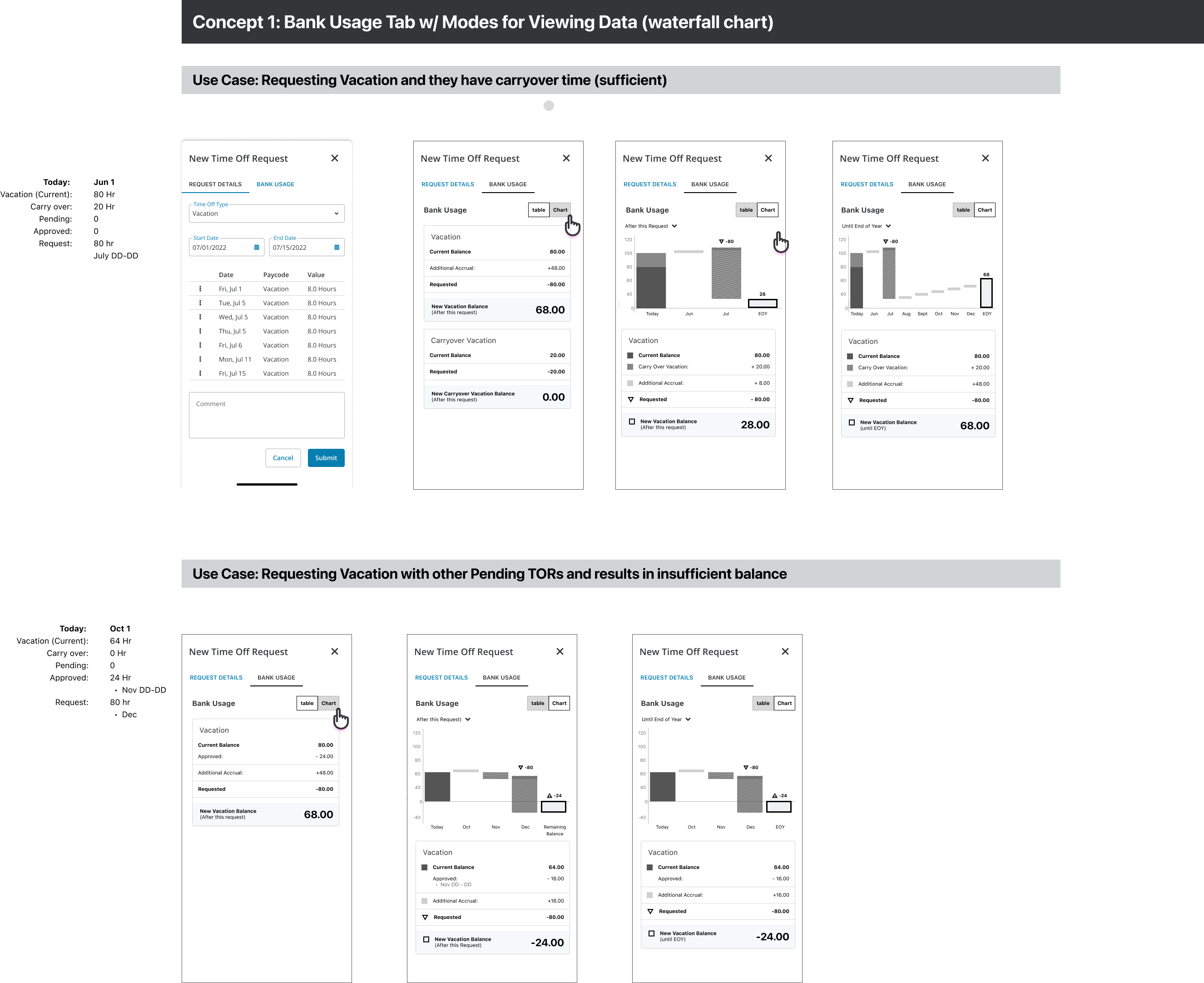Open the End Date calendar picker icon
The height and width of the screenshot is (983, 1204).
tap(337, 248)
